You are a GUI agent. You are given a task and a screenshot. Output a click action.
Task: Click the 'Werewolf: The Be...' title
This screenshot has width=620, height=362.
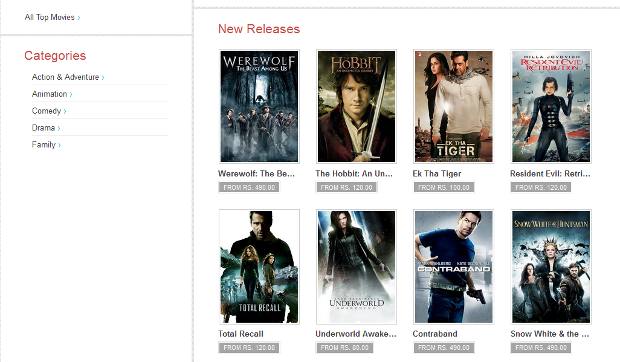coord(256,173)
